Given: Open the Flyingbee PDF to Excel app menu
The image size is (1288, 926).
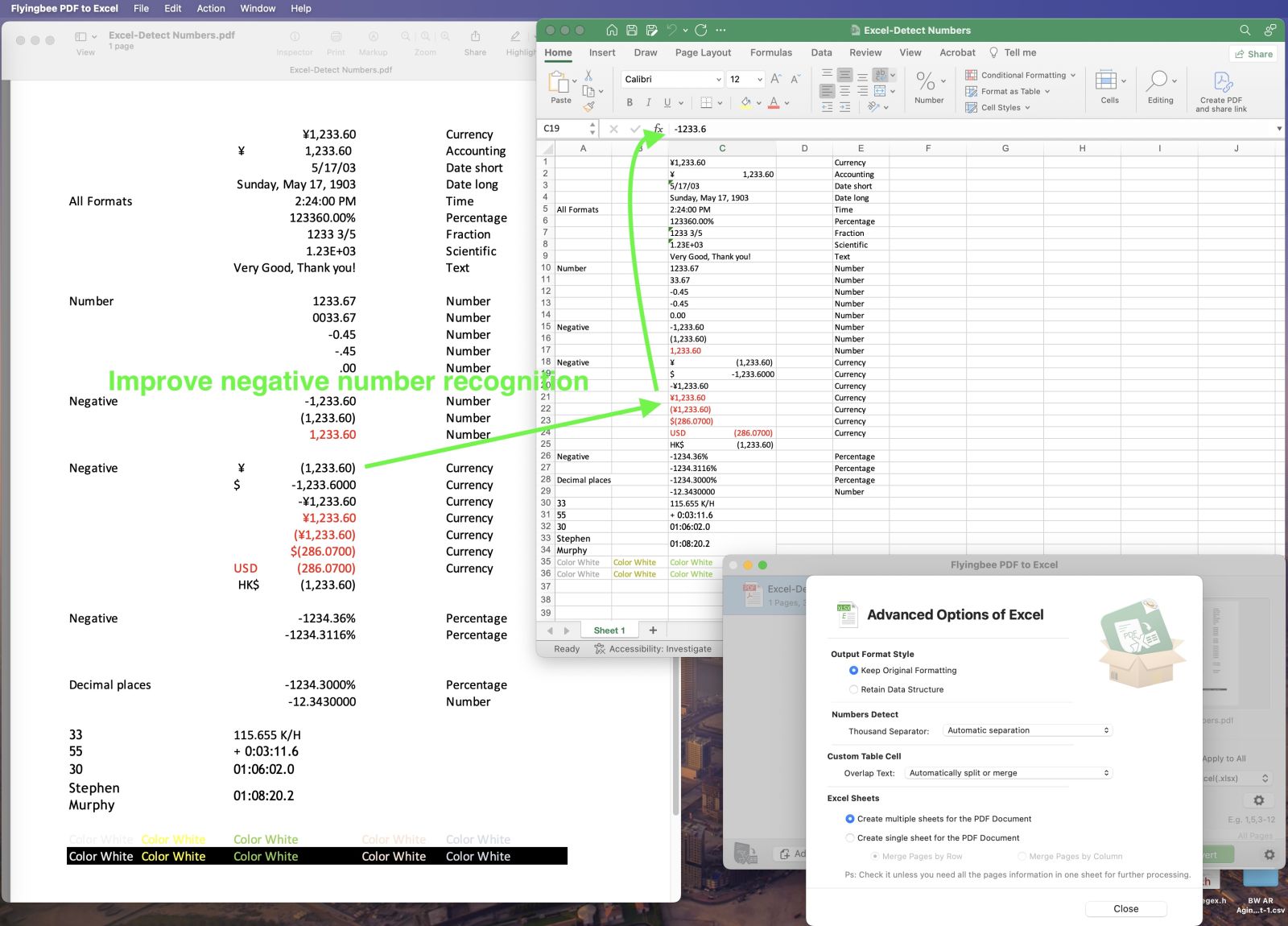Looking at the screenshot, I should pyautogui.click(x=64, y=8).
